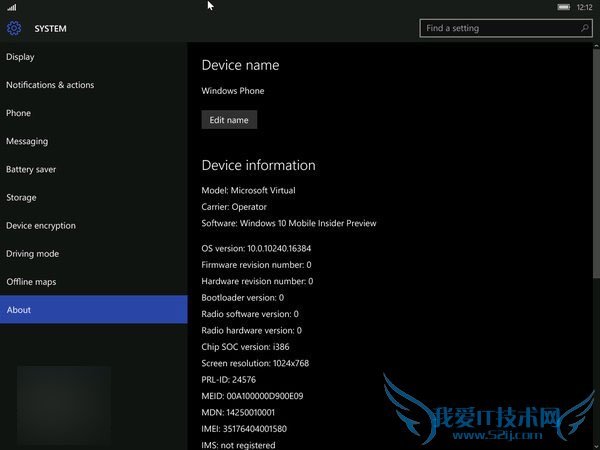Click Model: Microsoft Virtual line
The height and width of the screenshot is (450, 600).
click(x=248, y=190)
